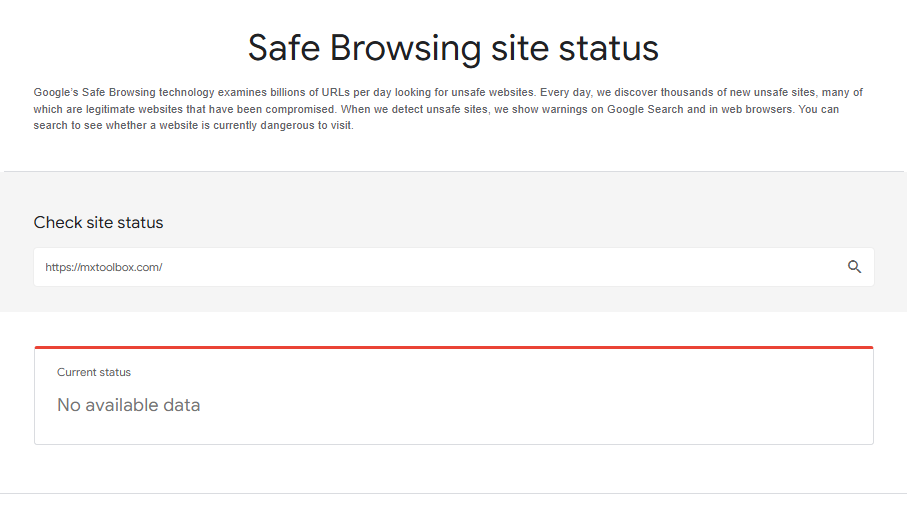
Task: Click the "Current status" label
Action: coord(94,372)
